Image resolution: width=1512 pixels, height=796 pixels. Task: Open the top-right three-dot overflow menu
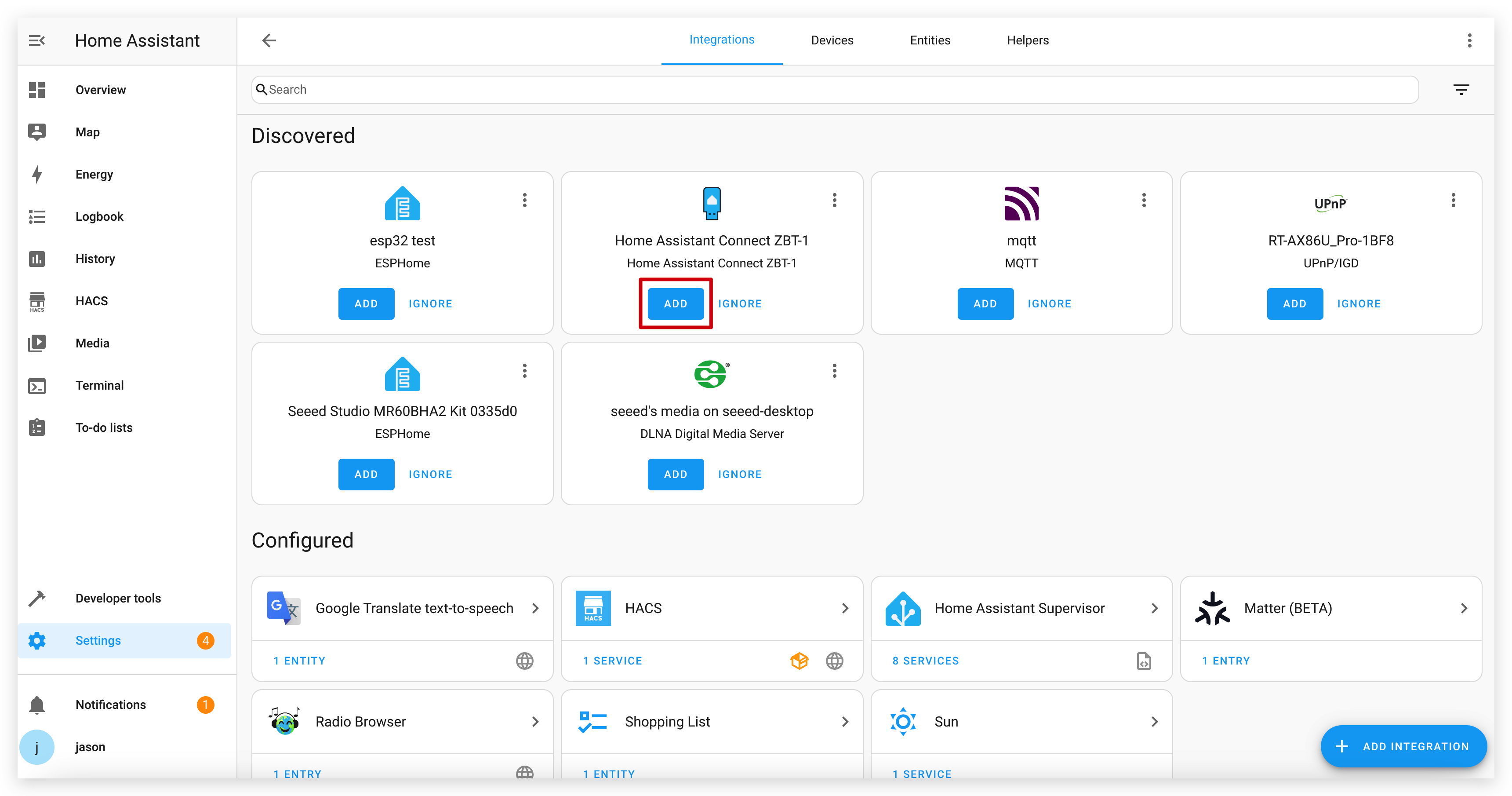coord(1469,40)
